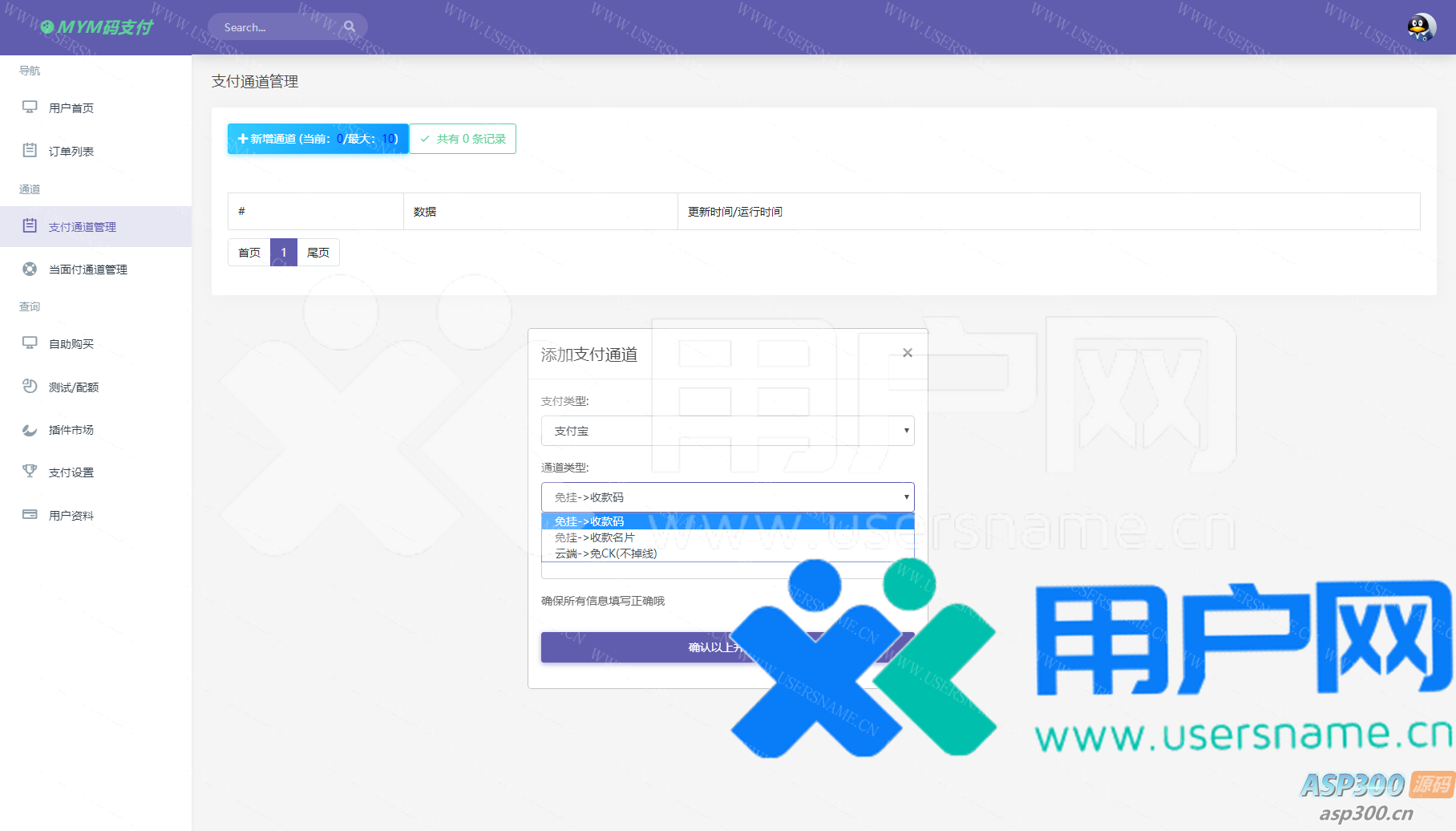This screenshot has width=1456, height=831.
Task: Click the search magnifier icon
Action: pos(350,26)
